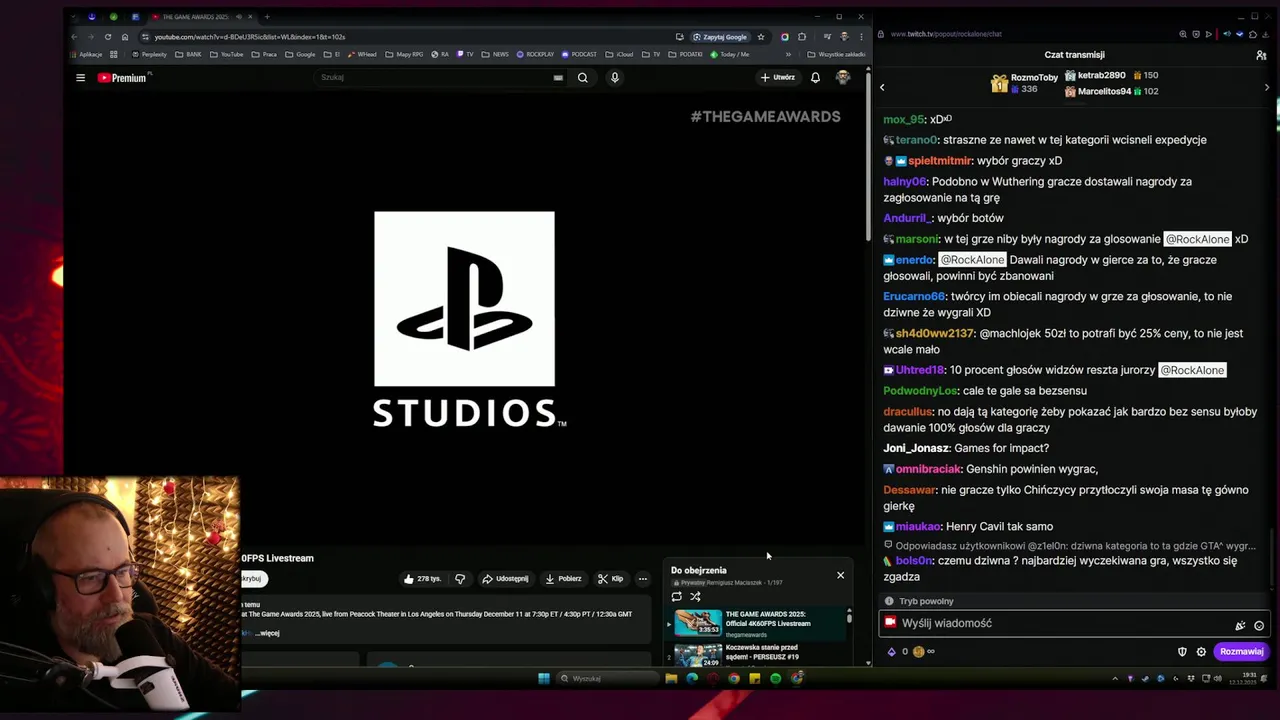
Task: Click the YouTube search magnifier button
Action: (582, 78)
